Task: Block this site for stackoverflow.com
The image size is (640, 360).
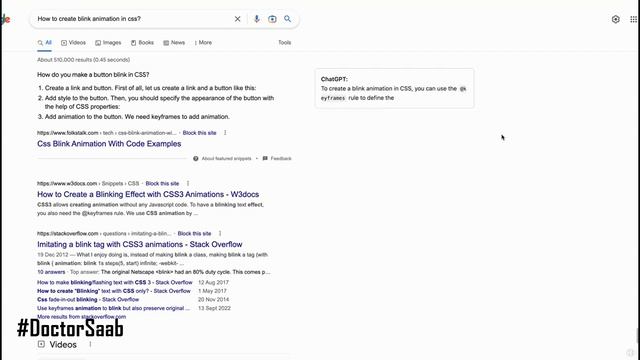Action: (194, 233)
